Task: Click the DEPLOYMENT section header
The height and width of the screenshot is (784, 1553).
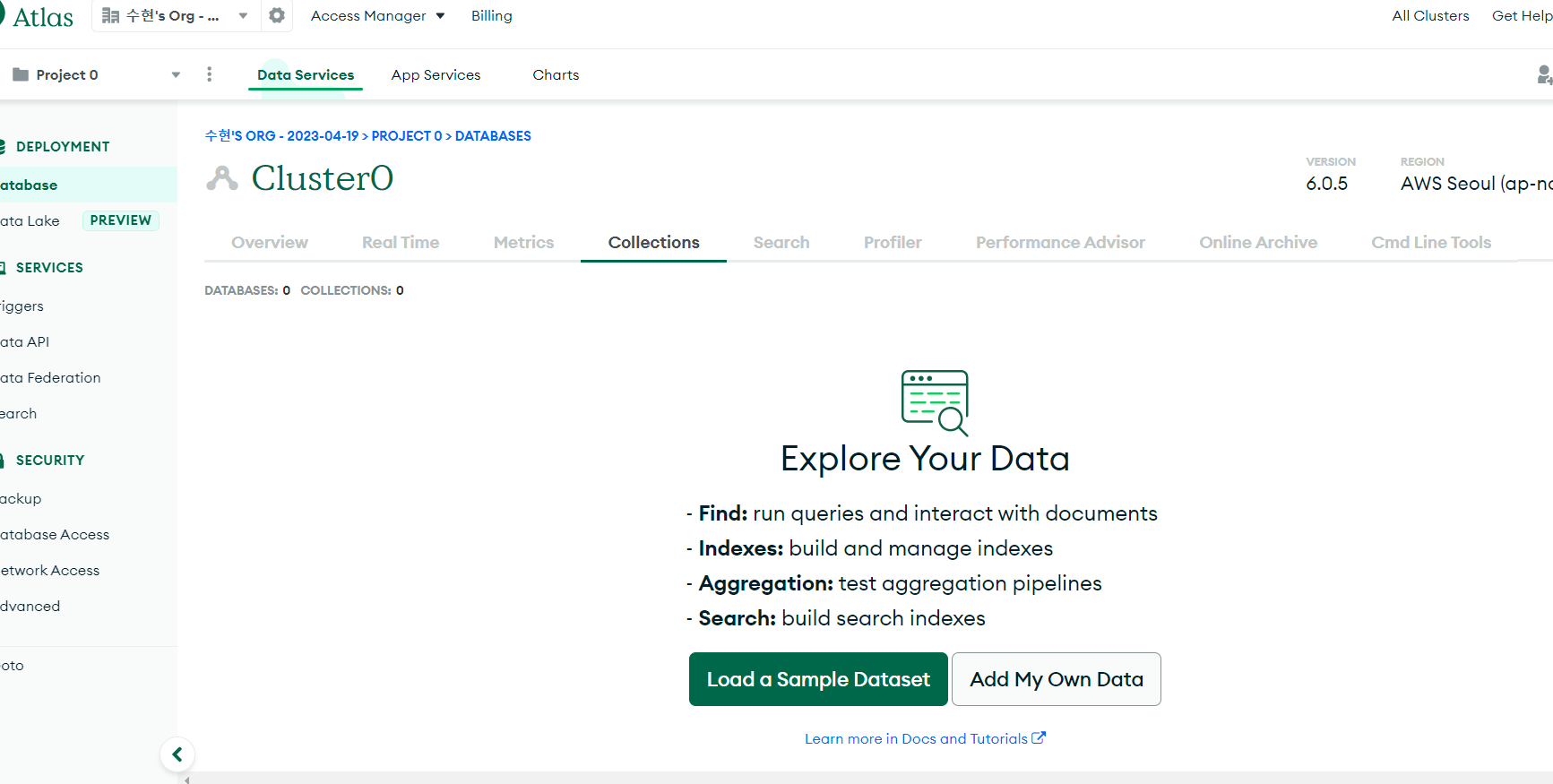Action: coord(62,146)
